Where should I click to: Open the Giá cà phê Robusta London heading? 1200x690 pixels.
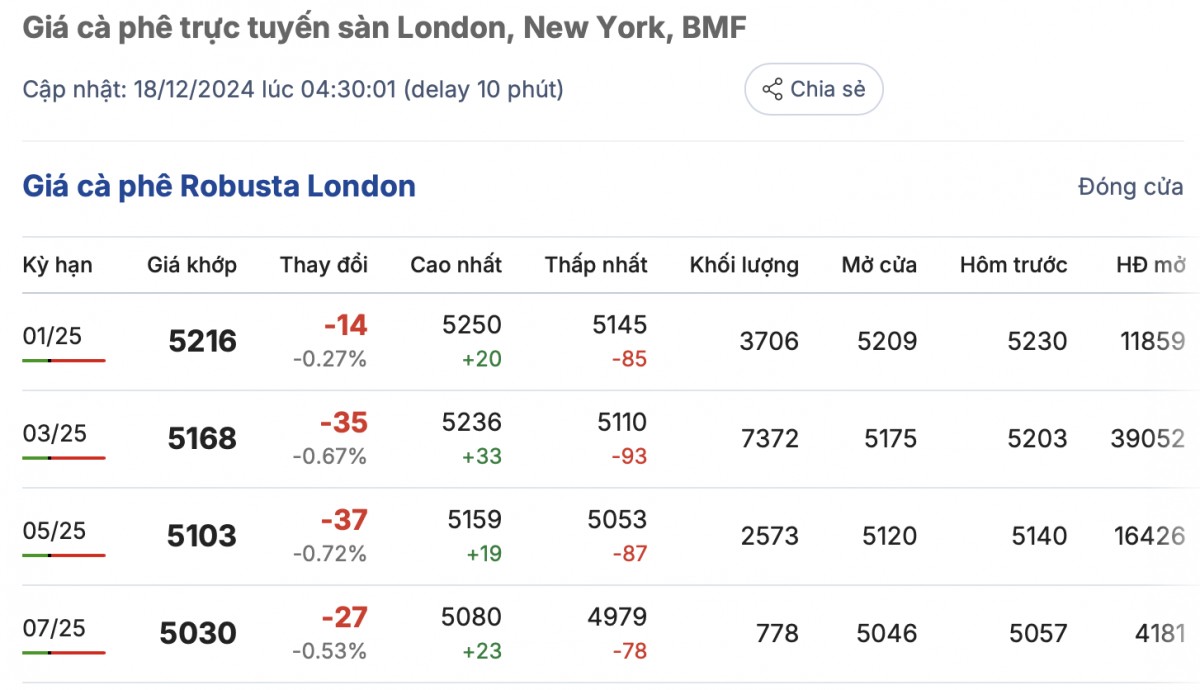click(219, 186)
